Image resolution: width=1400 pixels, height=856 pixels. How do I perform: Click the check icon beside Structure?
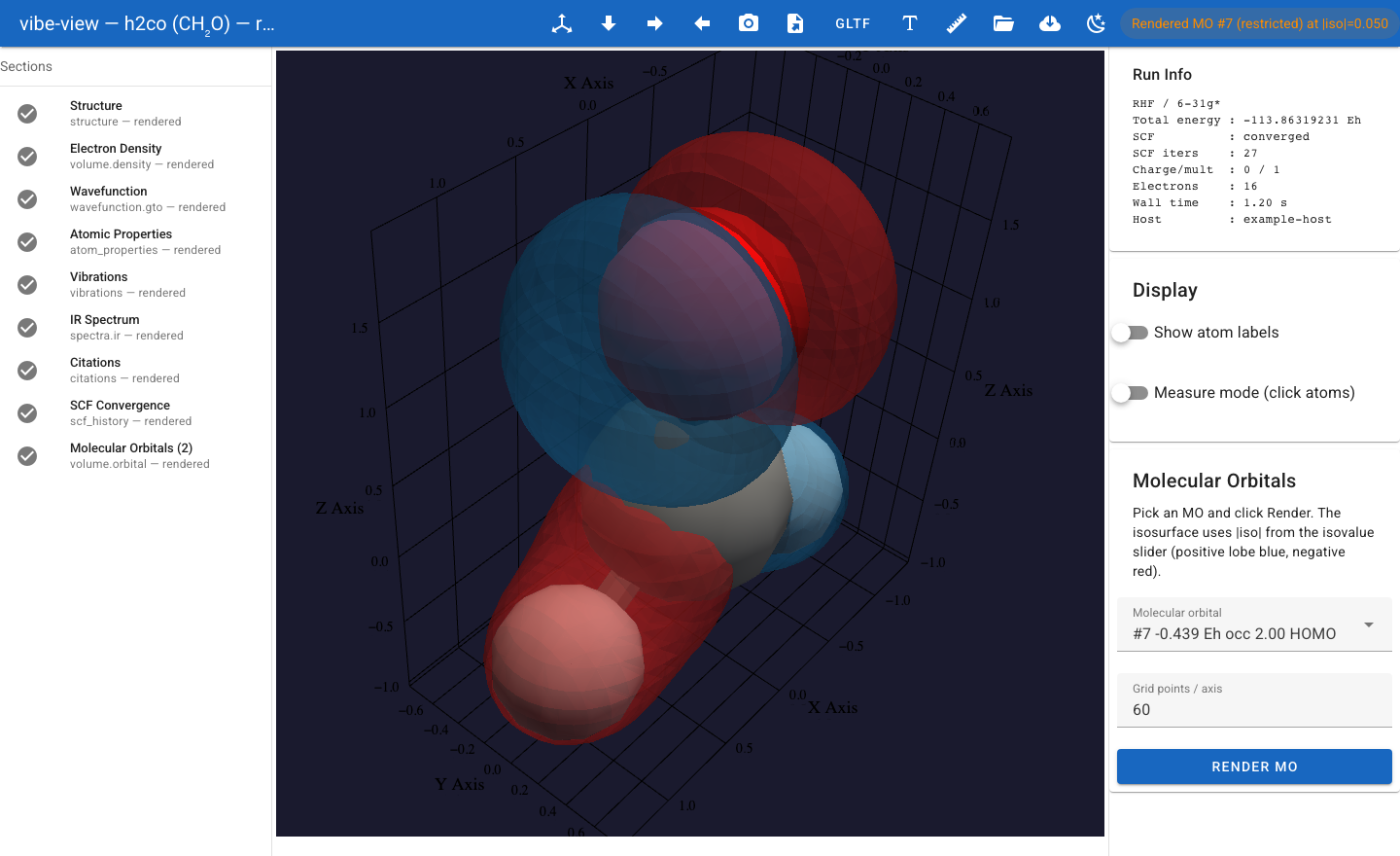point(27,114)
